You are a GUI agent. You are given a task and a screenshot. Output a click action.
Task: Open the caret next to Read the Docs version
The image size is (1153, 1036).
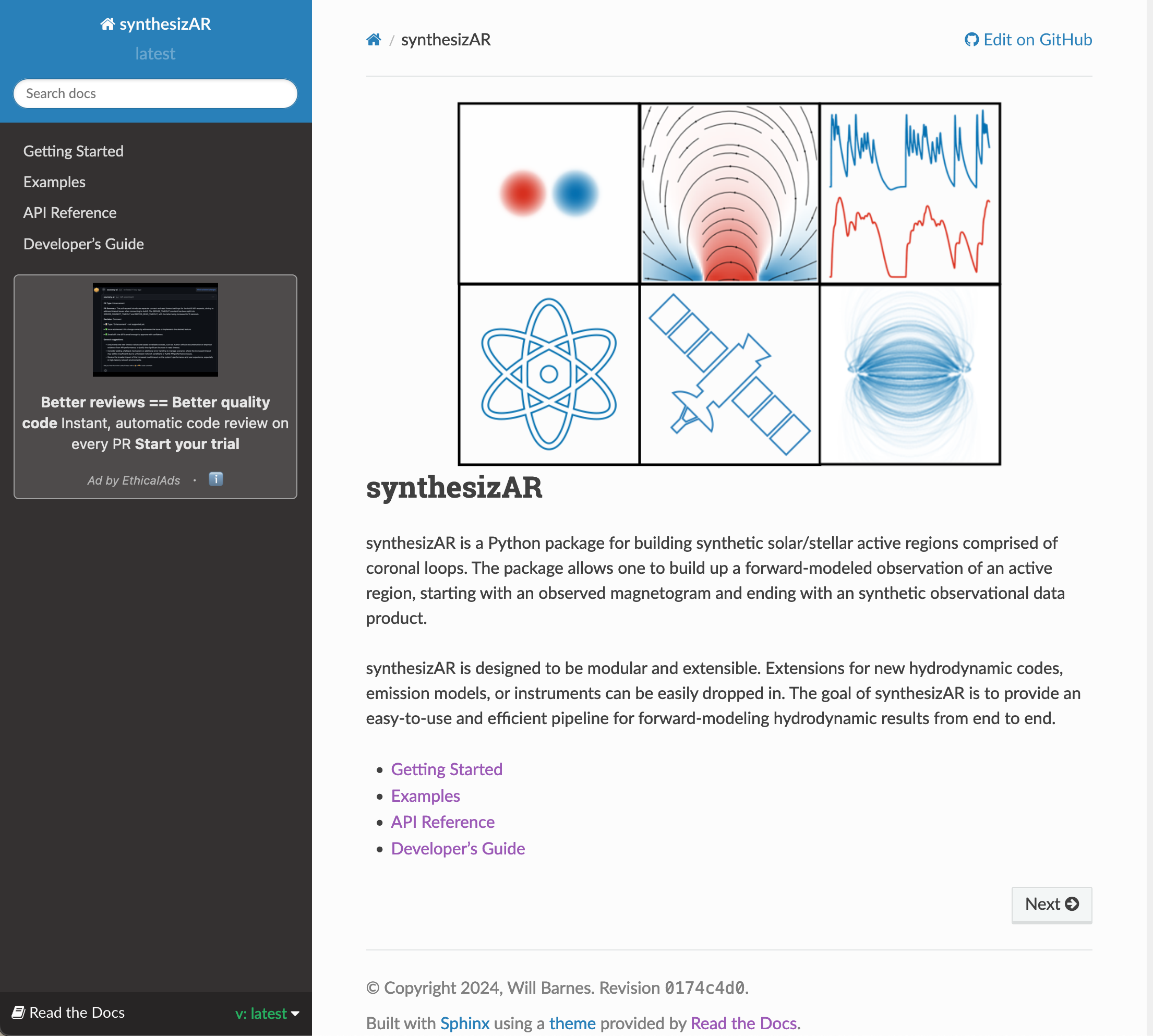click(295, 1013)
